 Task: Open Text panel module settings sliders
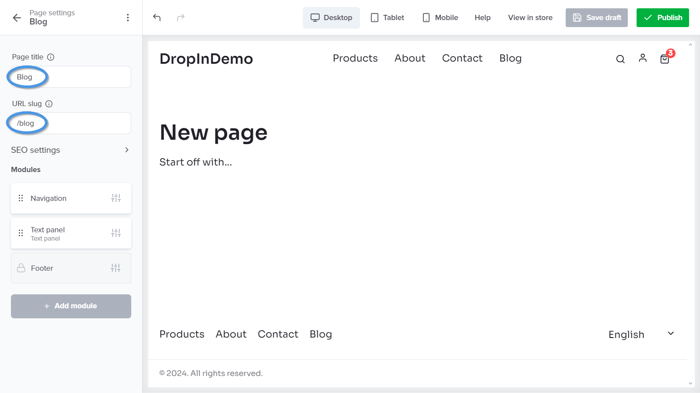point(116,233)
